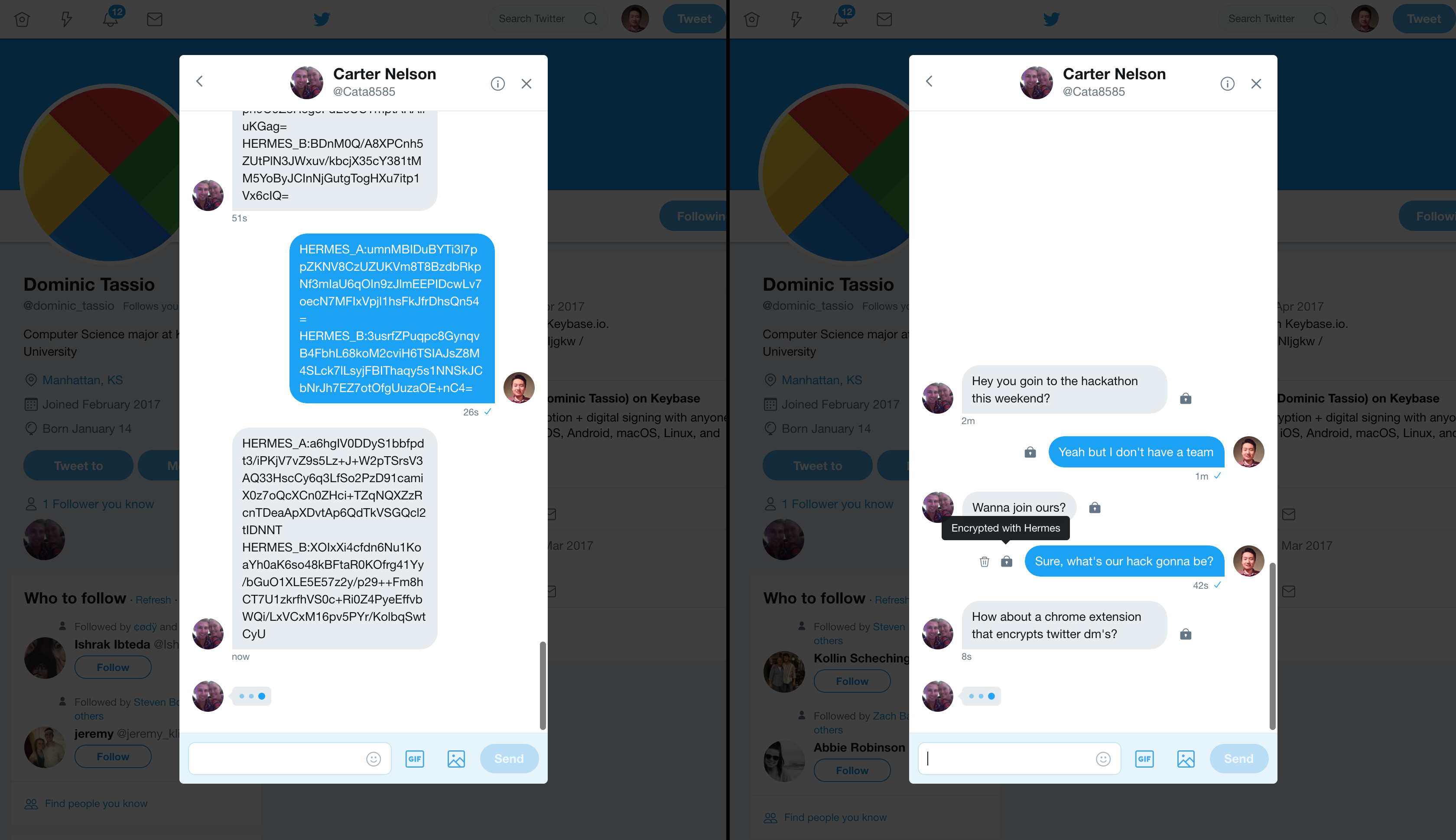
Task: Open notifications bell with 12 badge on left
Action: [111, 19]
